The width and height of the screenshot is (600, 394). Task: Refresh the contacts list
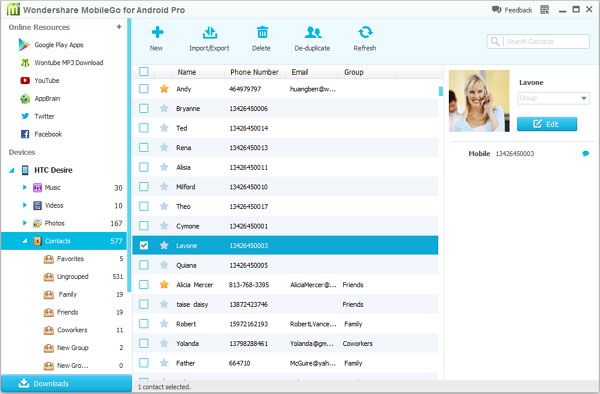tap(365, 38)
